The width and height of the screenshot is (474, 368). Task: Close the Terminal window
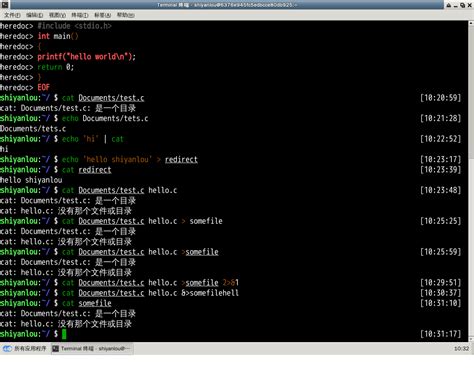469,5
